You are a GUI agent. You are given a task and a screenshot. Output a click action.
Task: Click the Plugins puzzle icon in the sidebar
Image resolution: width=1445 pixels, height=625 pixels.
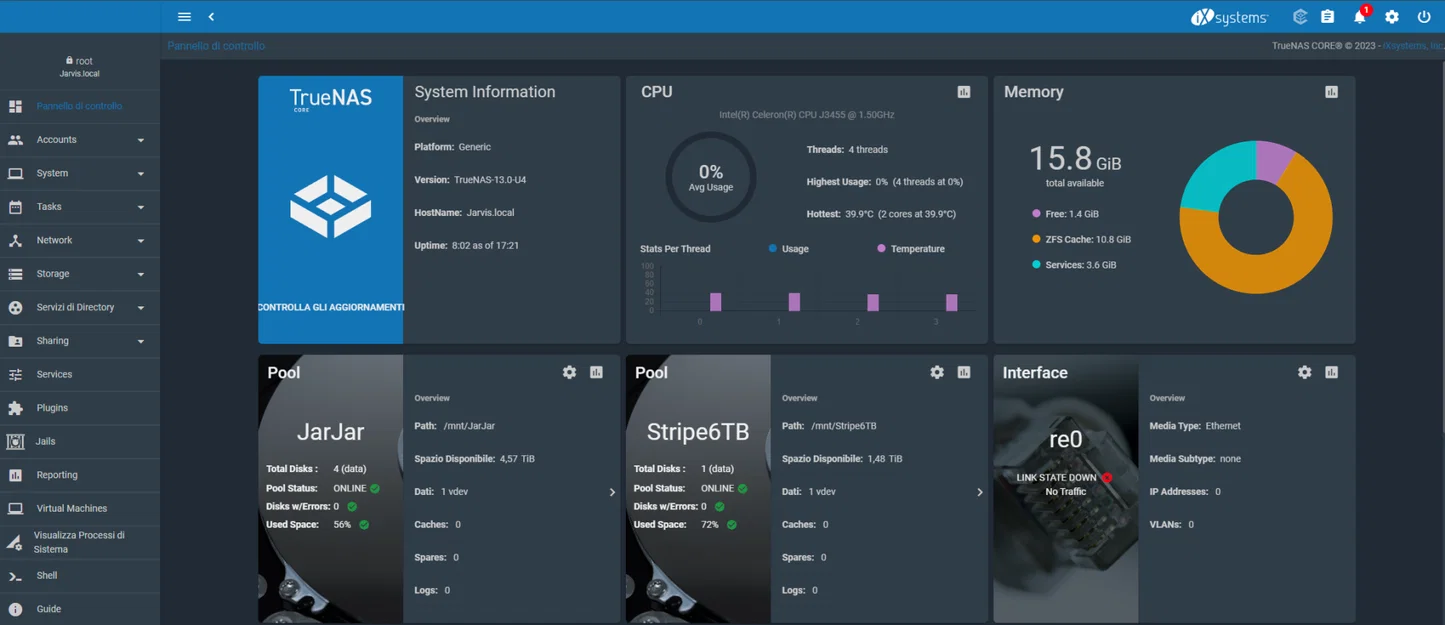(x=15, y=408)
